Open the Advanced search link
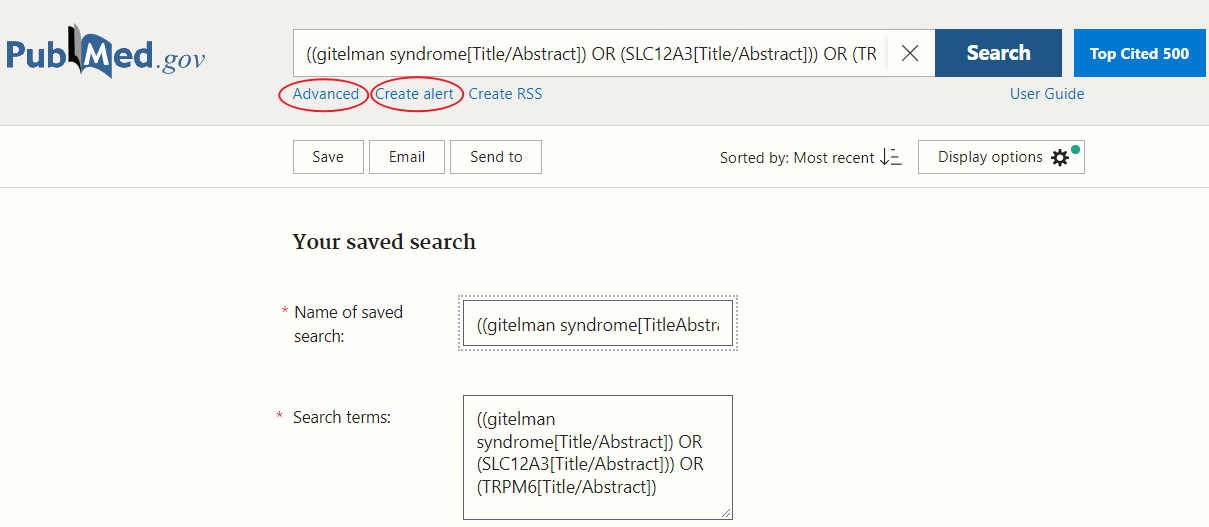This screenshot has height=527, width=1209. click(326, 94)
